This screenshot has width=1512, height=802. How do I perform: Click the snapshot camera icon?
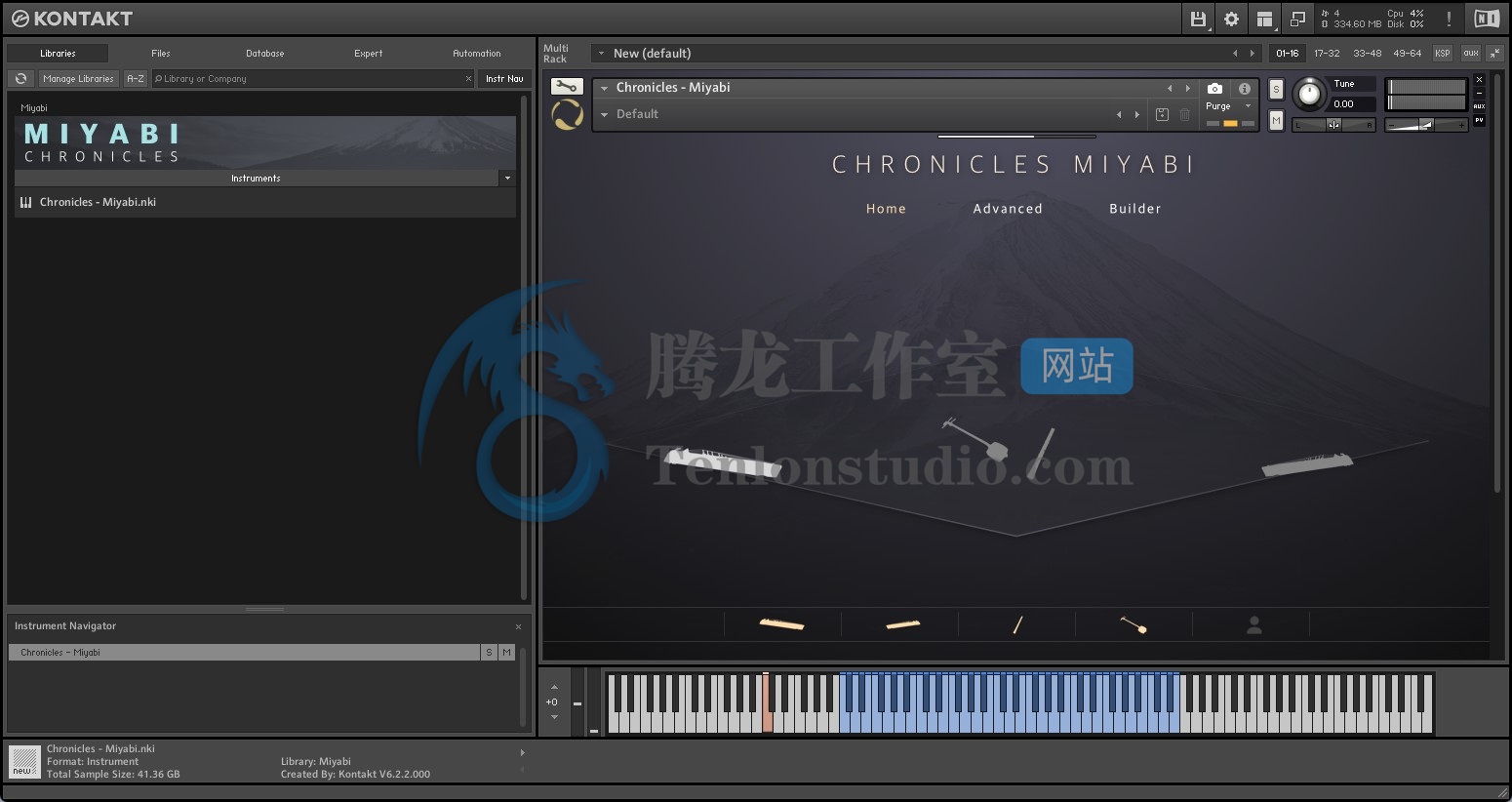coord(1214,88)
